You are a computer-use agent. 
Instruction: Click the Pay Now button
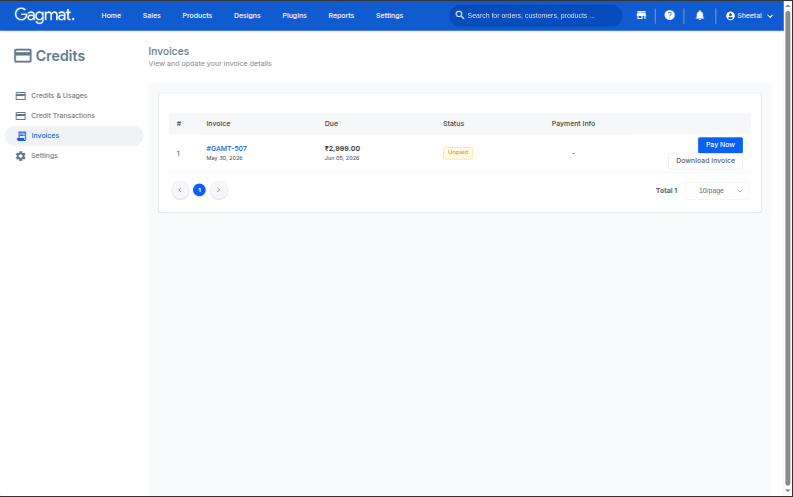(720, 145)
